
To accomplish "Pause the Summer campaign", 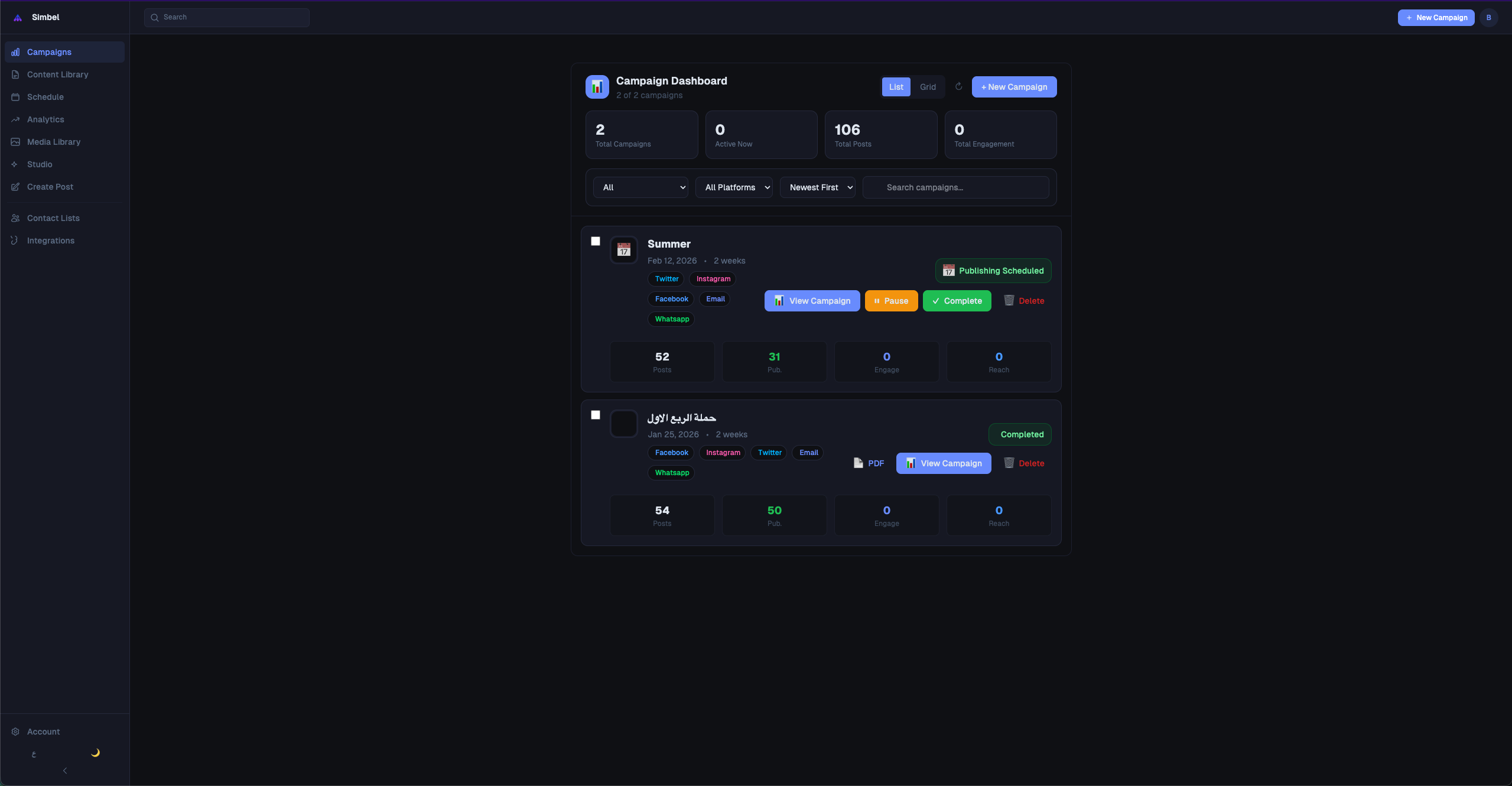I will (891, 301).
